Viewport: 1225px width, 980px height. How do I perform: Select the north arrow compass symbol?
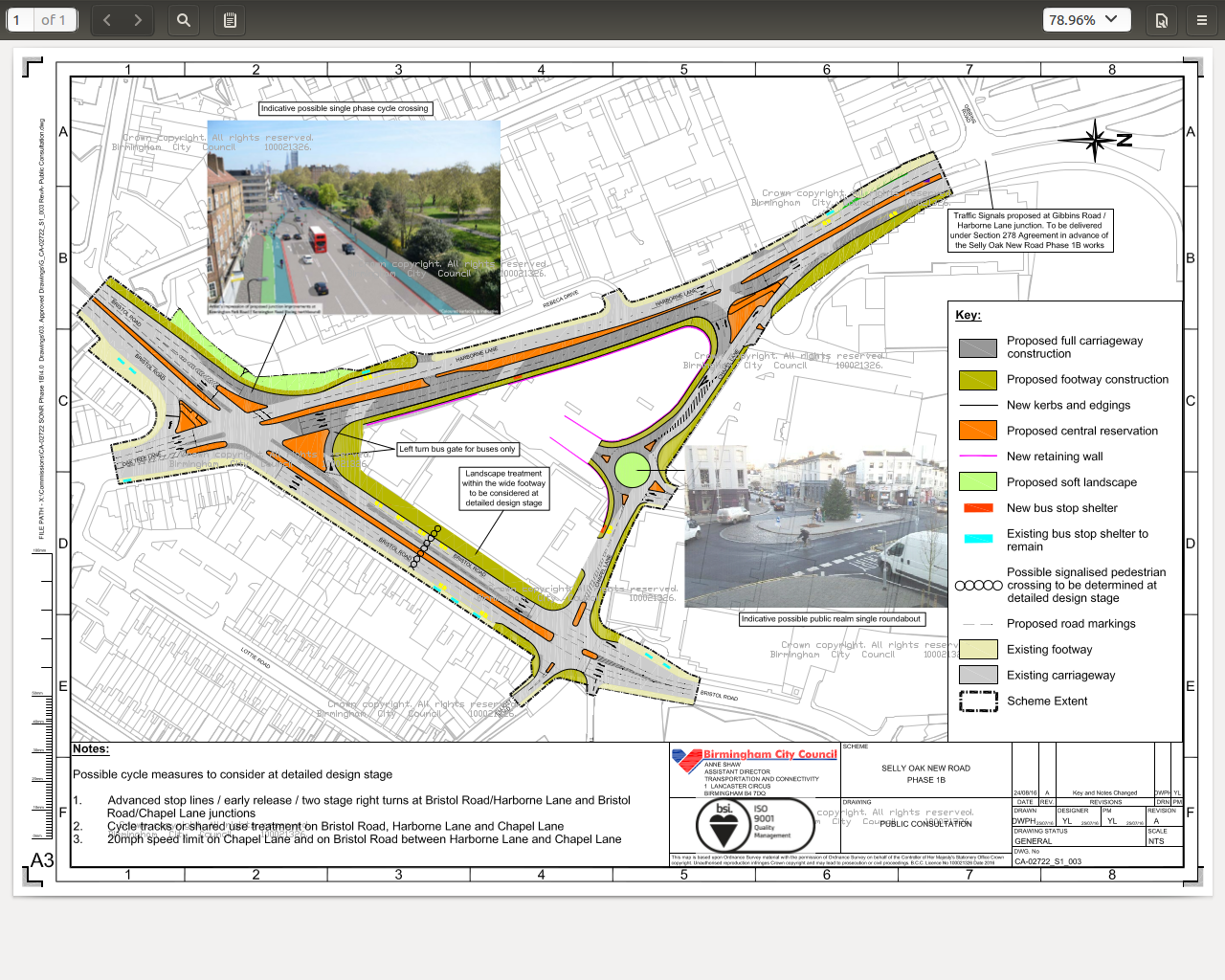(x=1094, y=141)
